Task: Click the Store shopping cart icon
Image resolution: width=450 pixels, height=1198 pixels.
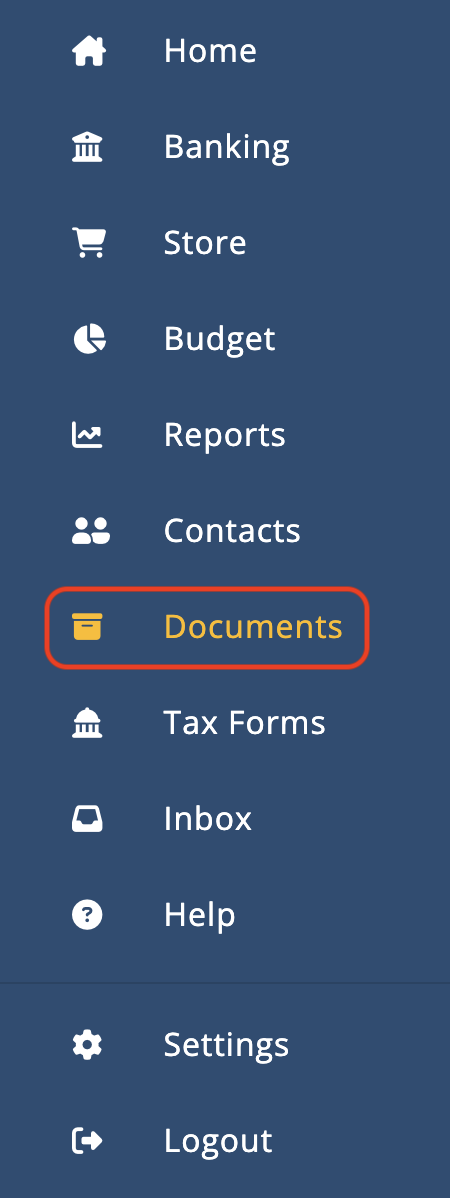Action: tap(89, 243)
